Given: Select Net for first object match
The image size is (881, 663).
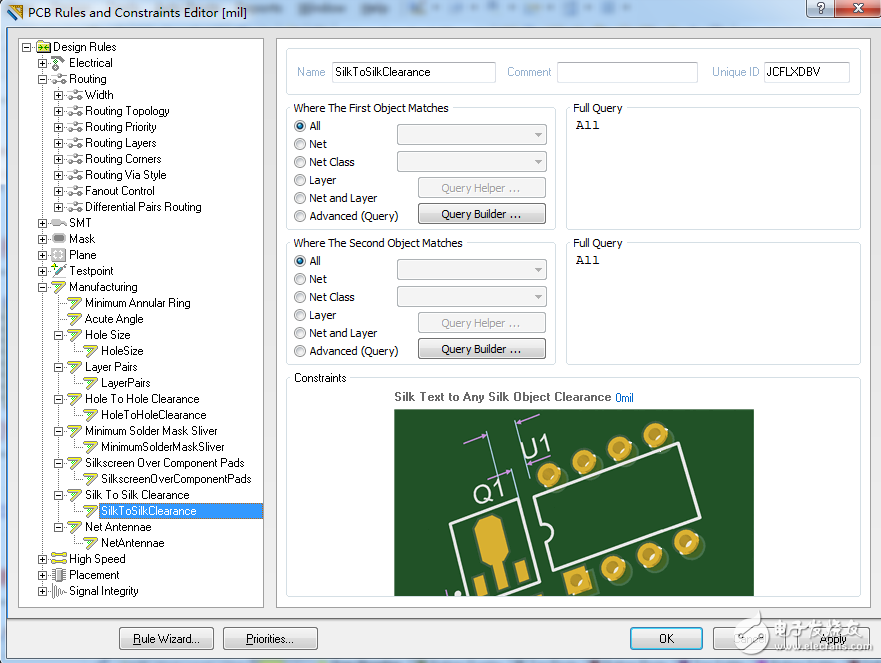Looking at the screenshot, I should 300,144.
